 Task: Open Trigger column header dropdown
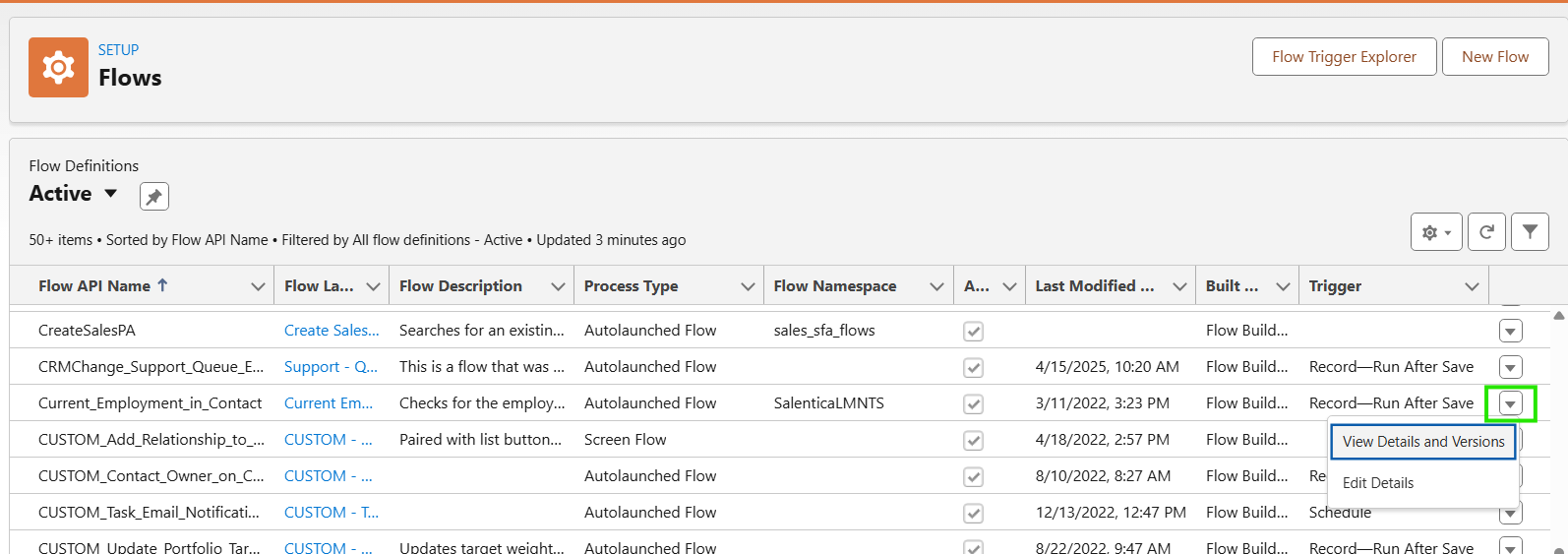(1472, 286)
